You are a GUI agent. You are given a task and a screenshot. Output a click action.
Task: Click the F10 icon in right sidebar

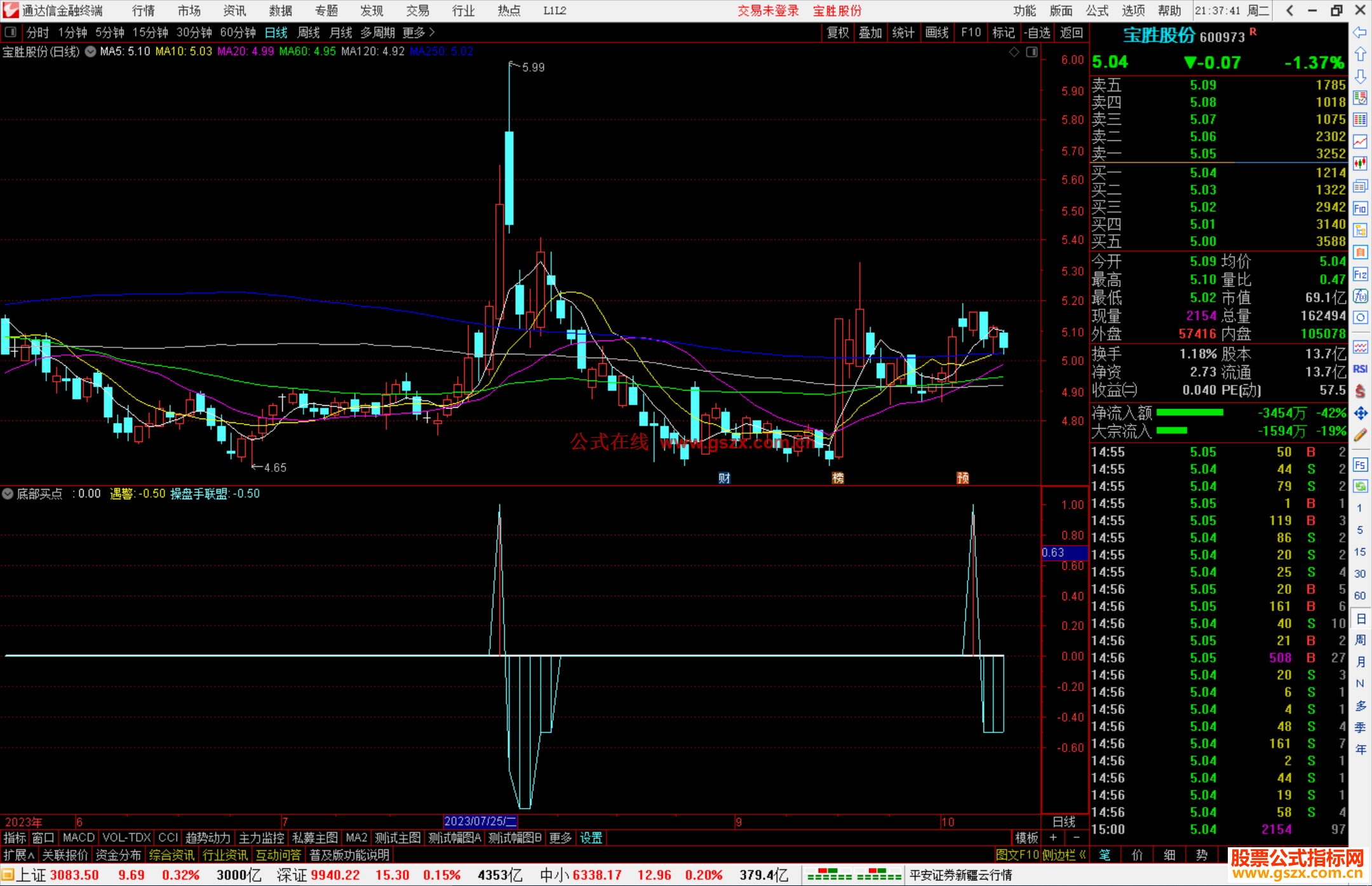1360,208
